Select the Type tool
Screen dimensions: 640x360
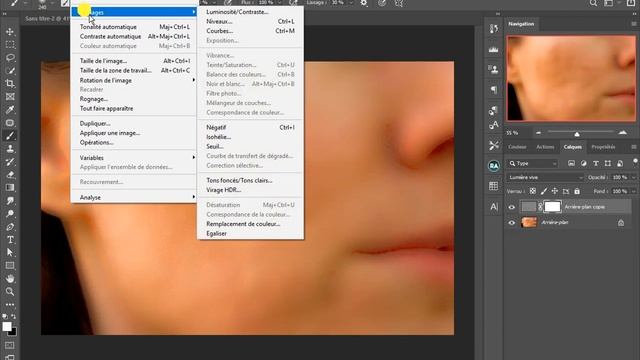click(x=10, y=240)
